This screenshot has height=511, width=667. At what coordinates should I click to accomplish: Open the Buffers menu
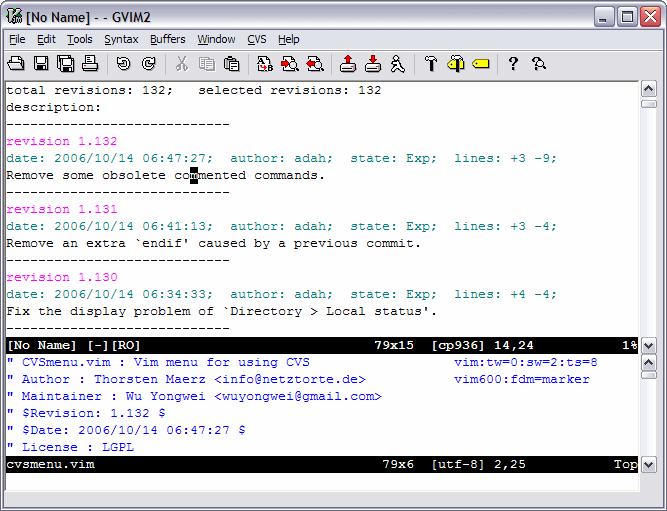(x=167, y=39)
